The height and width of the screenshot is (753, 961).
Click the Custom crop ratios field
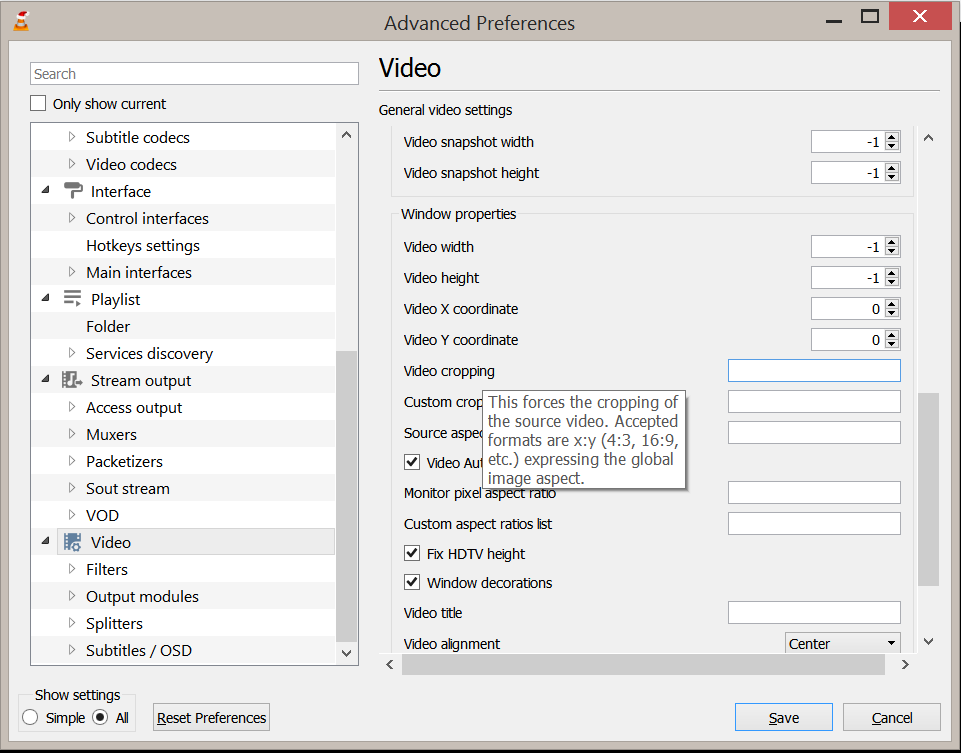(x=814, y=402)
